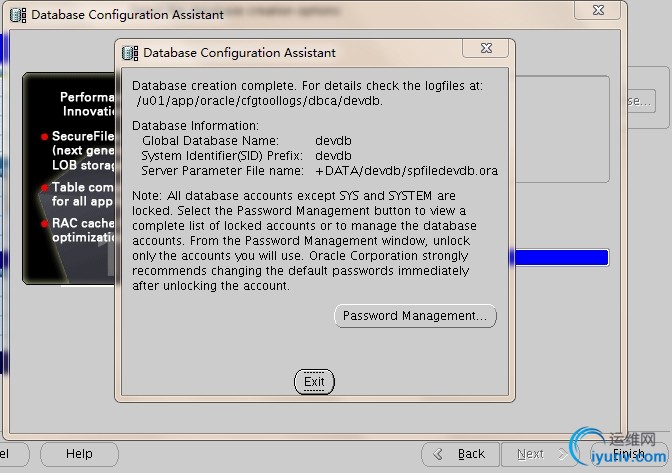Click the Global Database Name value devdb

[x=333, y=141]
